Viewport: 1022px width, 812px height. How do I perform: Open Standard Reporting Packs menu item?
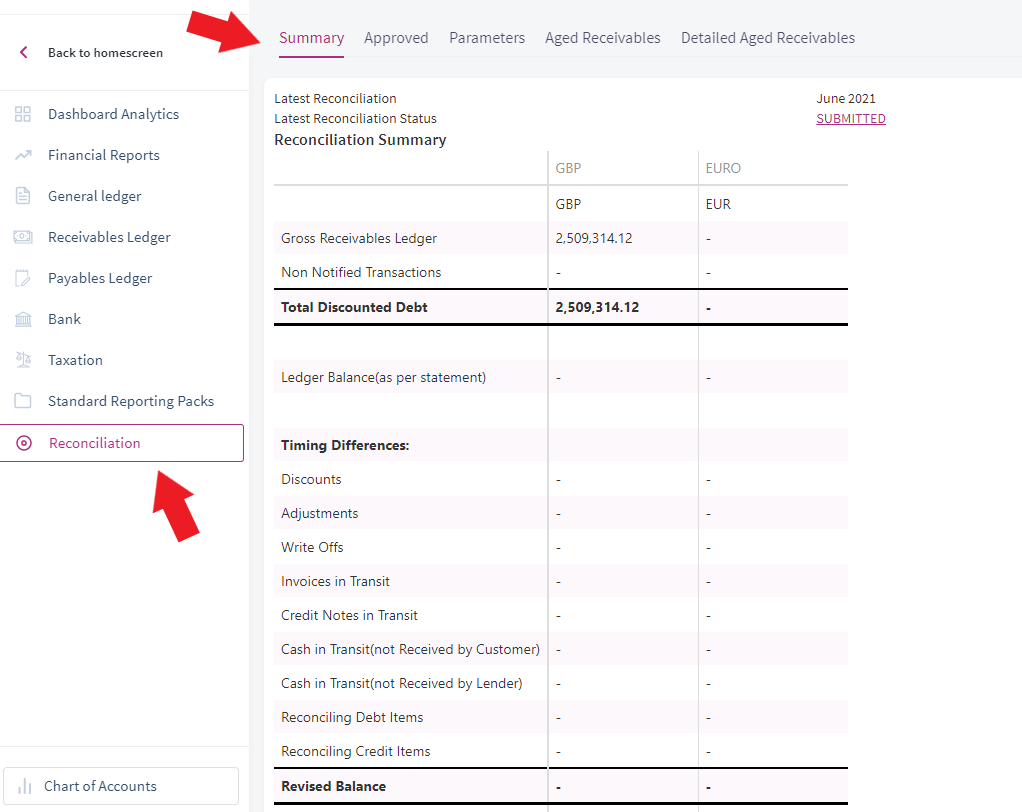tap(123, 401)
